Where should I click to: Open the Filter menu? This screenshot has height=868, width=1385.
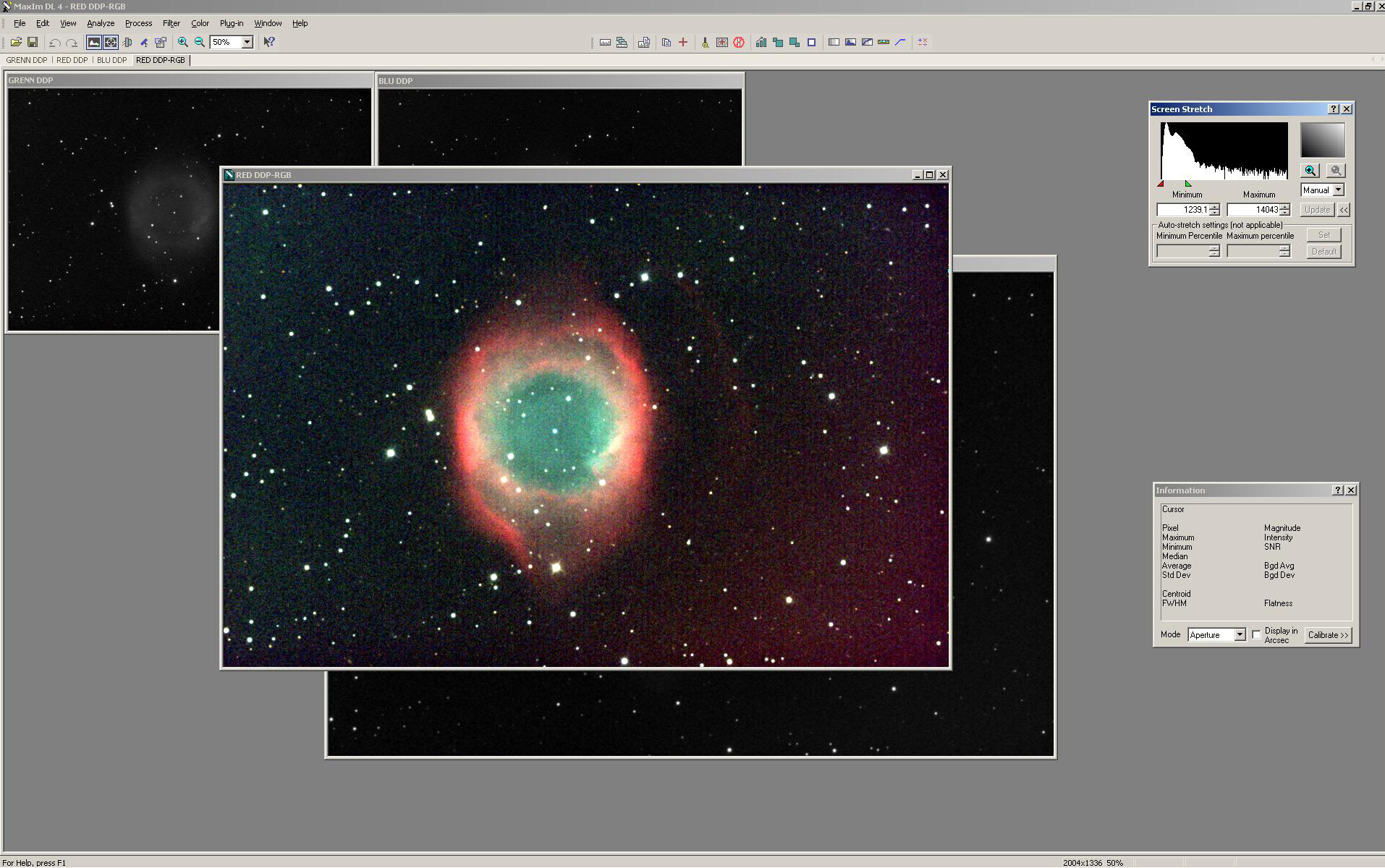coord(171,23)
